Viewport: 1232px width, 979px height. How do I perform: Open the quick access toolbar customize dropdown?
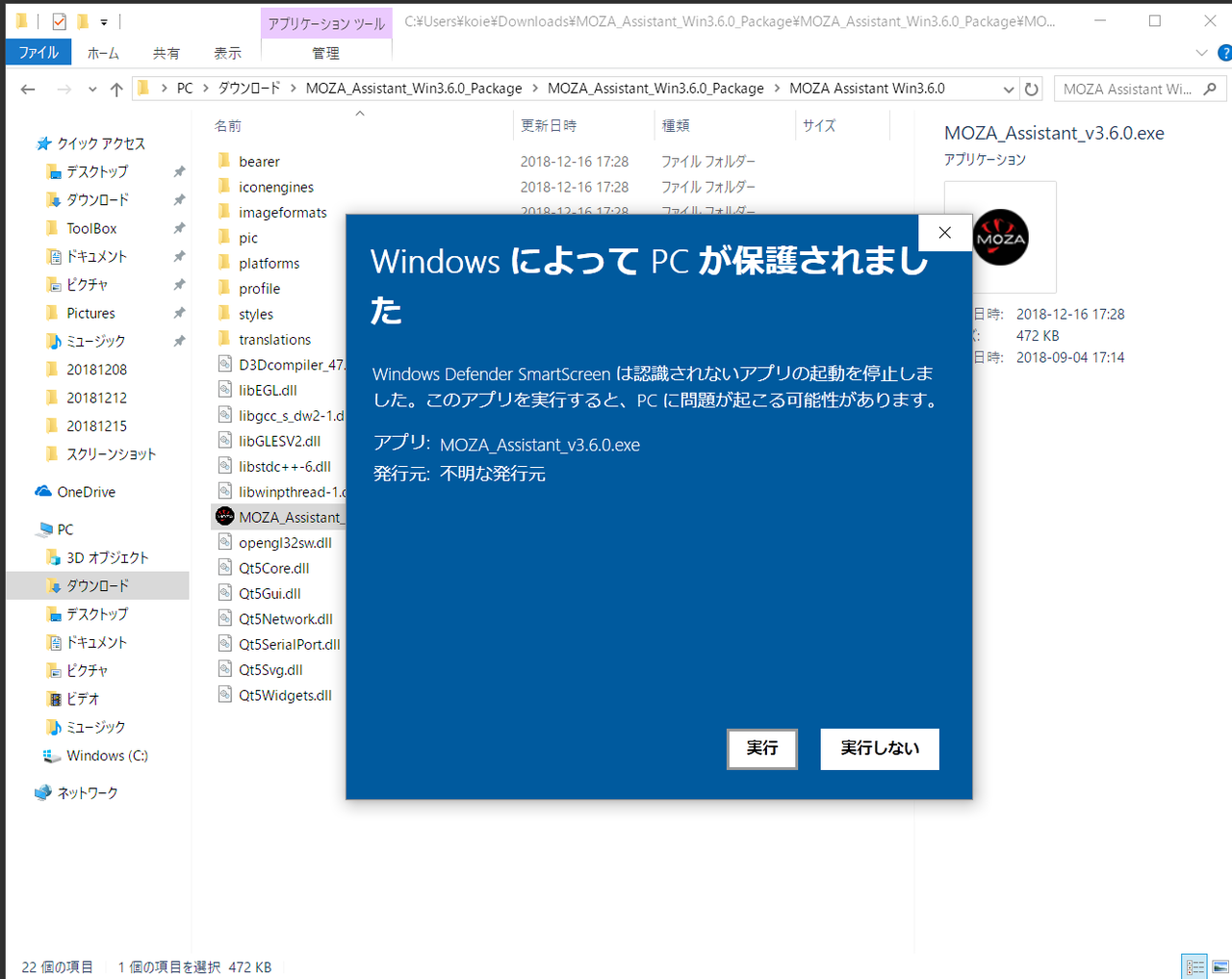click(104, 21)
